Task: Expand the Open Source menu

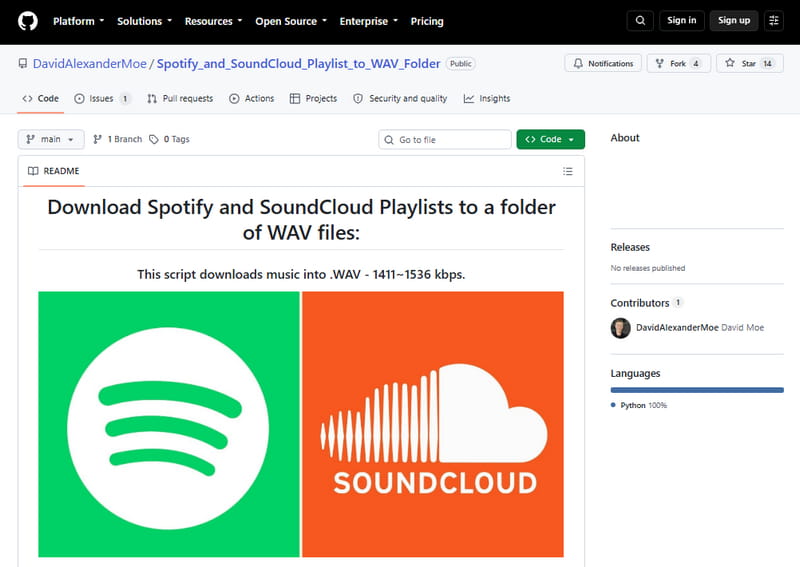Action: (291, 21)
